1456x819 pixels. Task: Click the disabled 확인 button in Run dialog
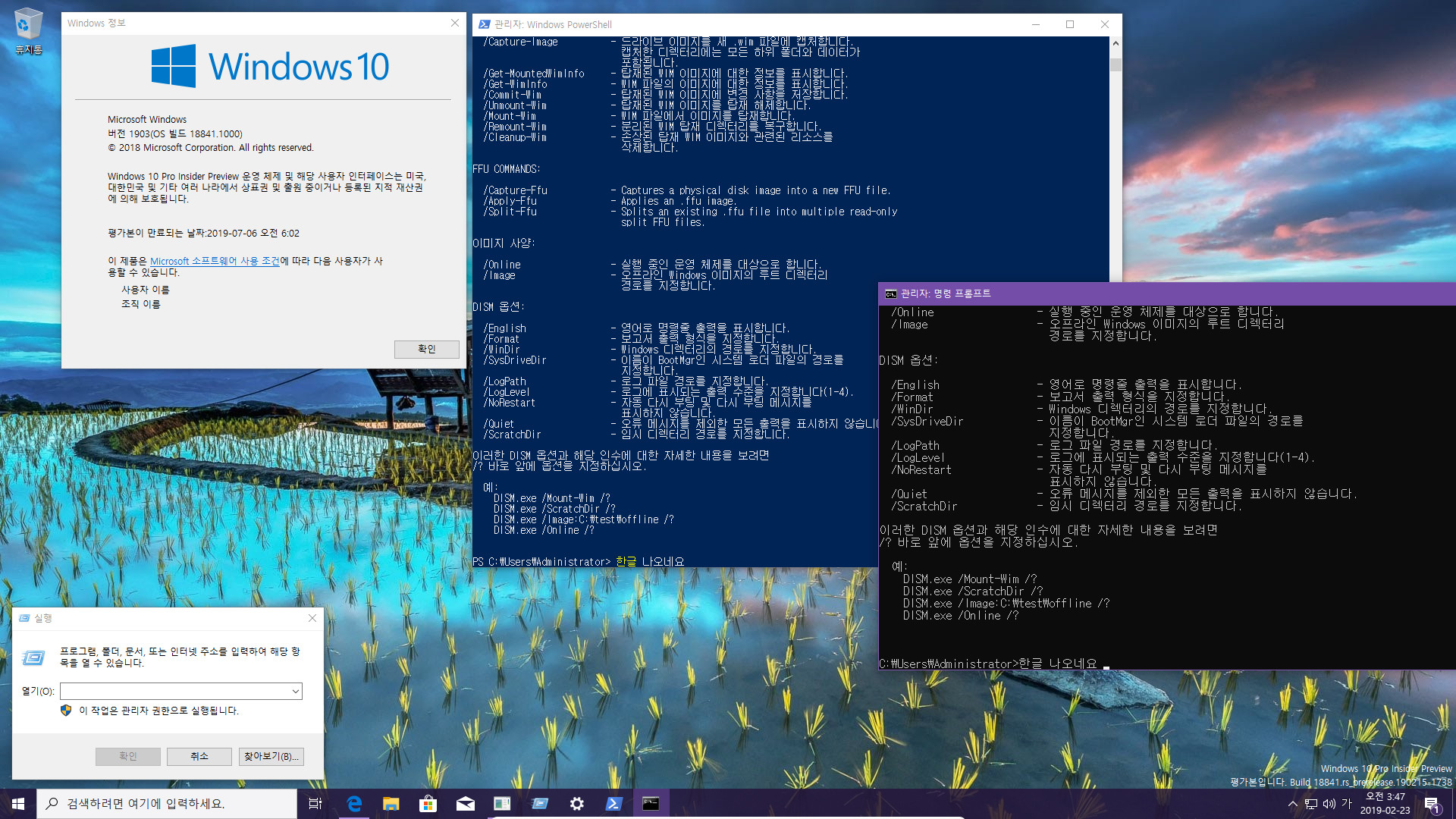pyautogui.click(x=128, y=756)
